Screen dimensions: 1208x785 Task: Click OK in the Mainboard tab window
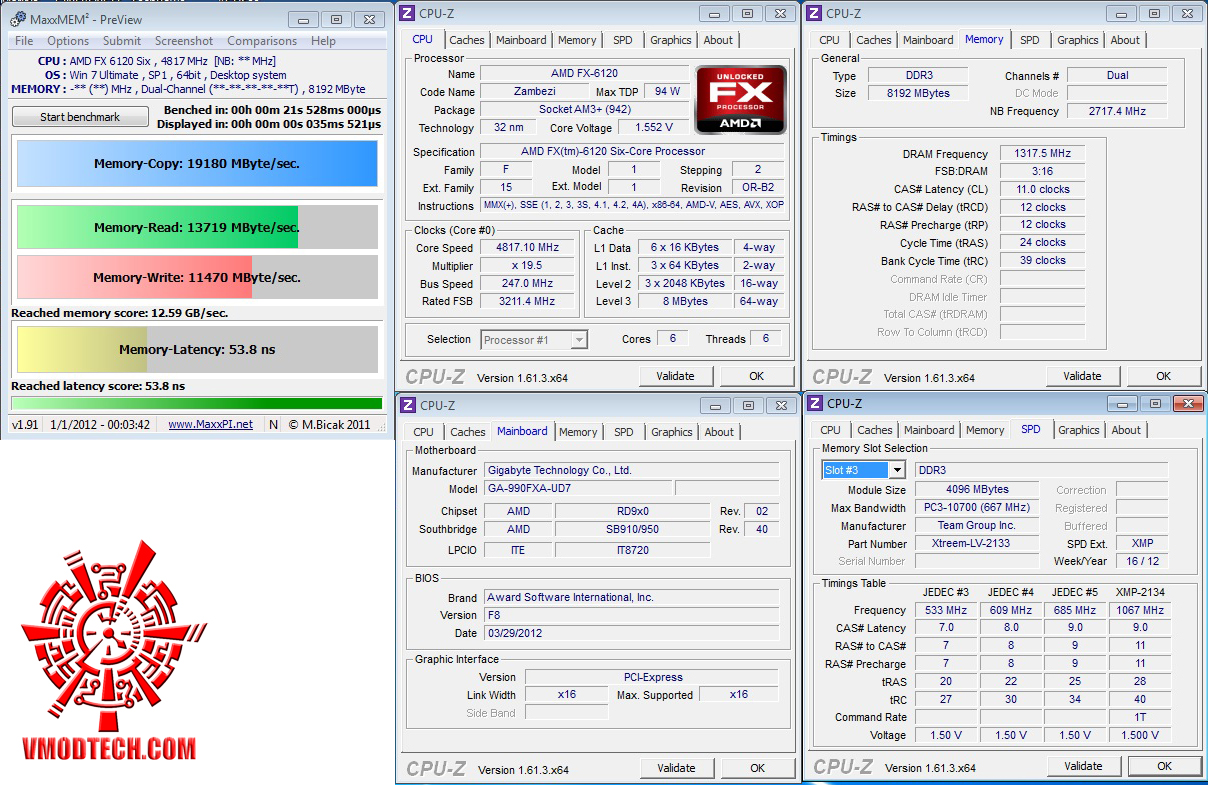click(x=758, y=768)
